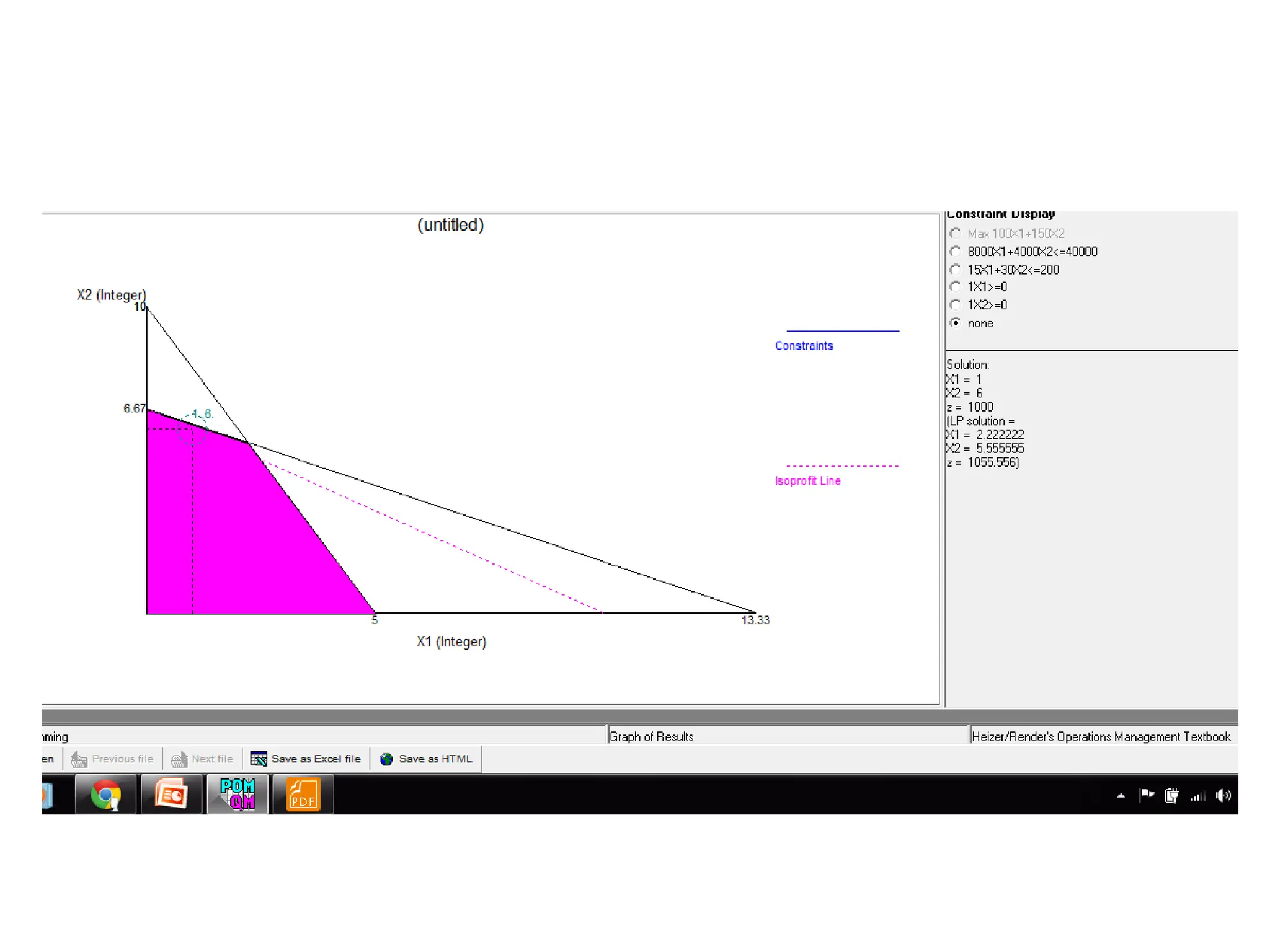
Task: Click the Previous file button
Action: pos(113,759)
